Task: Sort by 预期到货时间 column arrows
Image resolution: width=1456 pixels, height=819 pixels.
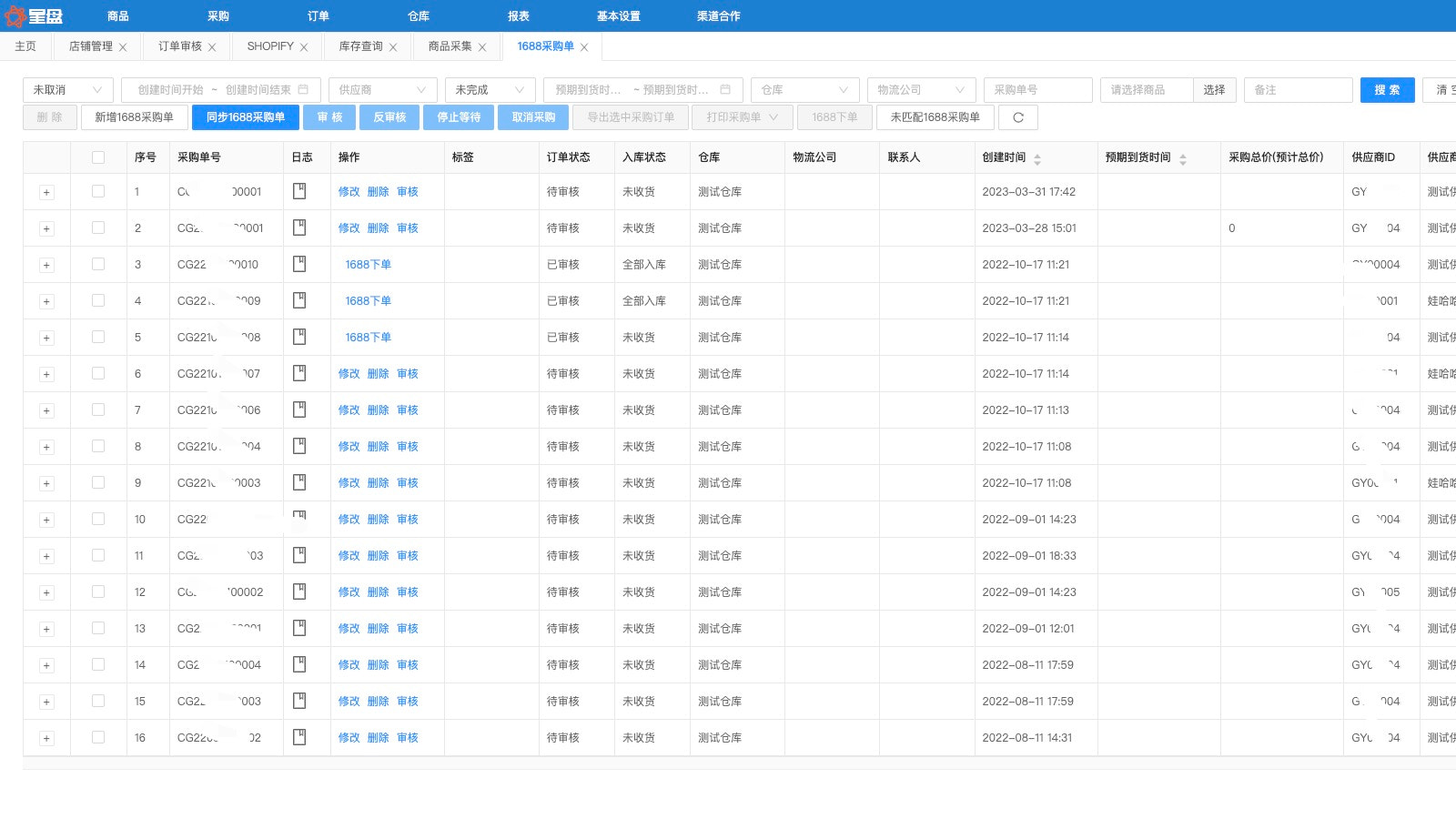Action: (1183, 158)
